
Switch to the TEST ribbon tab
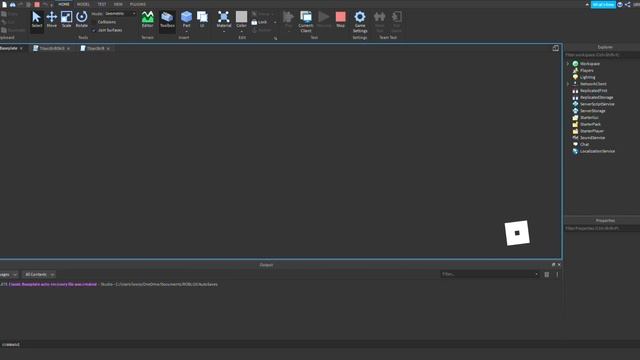click(x=102, y=4)
